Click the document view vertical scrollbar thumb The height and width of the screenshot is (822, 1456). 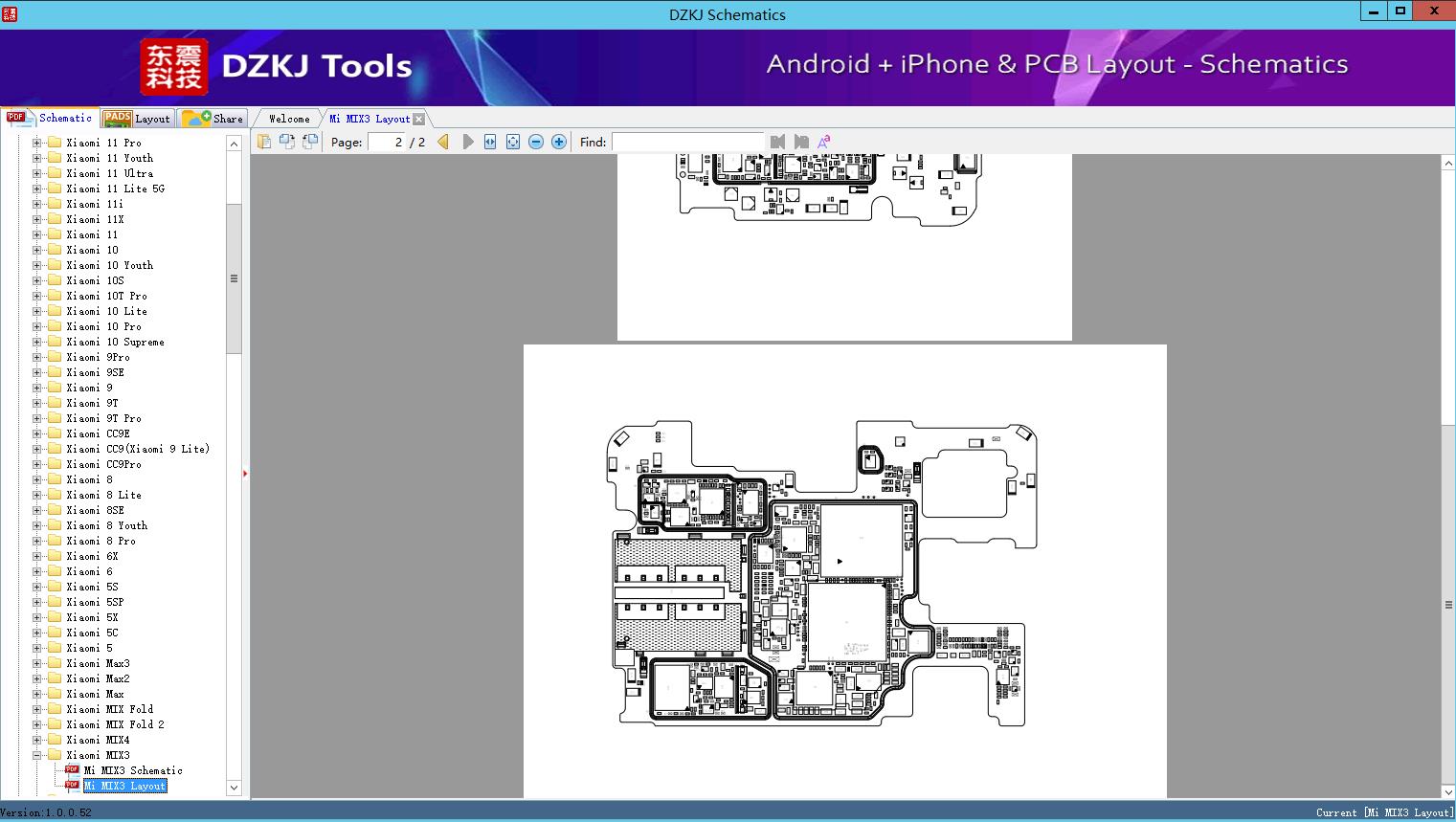coord(1448,605)
